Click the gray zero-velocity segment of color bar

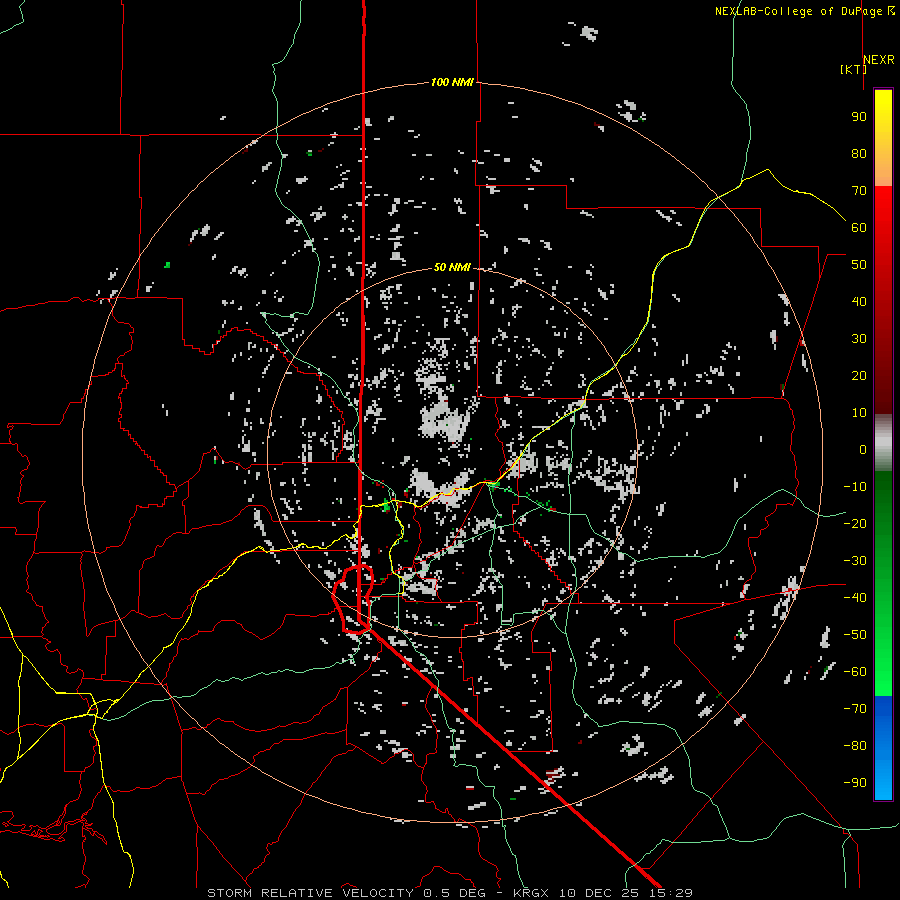click(x=883, y=442)
